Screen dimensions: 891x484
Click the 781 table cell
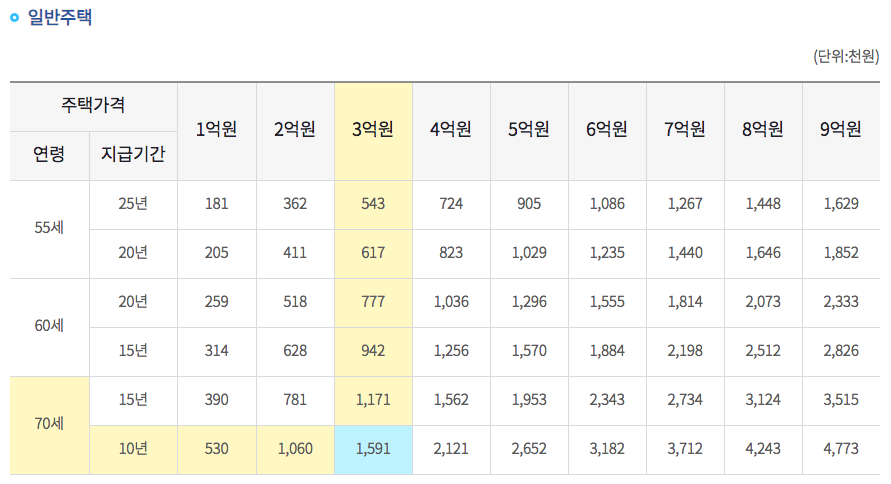tap(295, 400)
